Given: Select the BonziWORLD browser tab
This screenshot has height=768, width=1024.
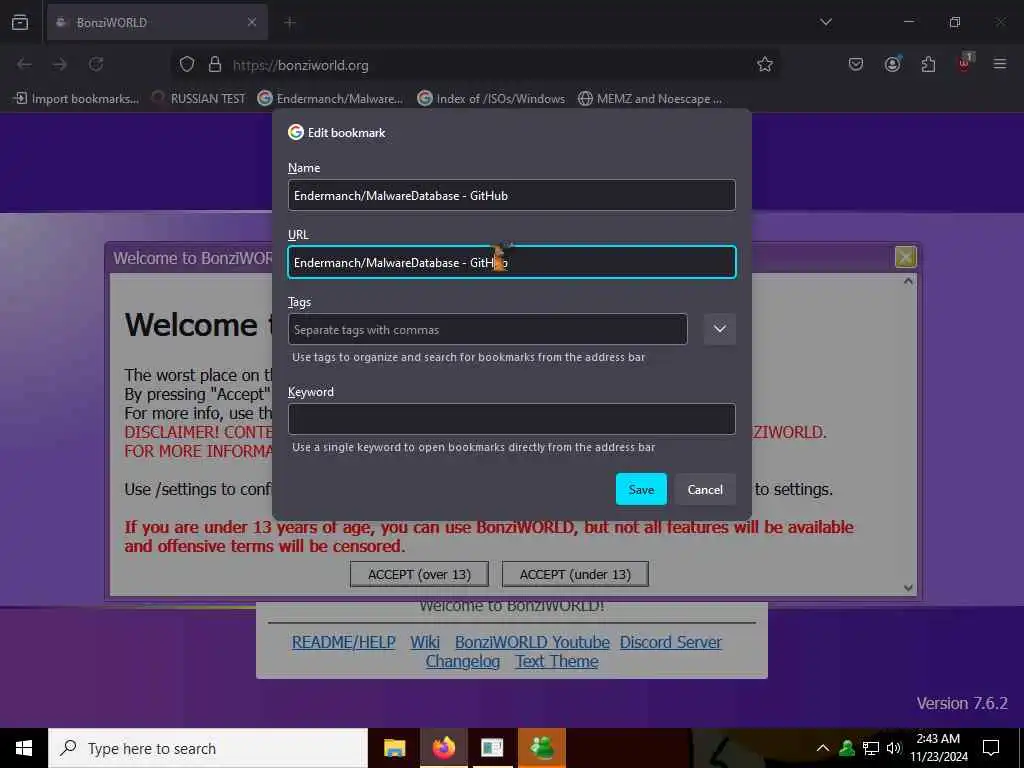Looking at the screenshot, I should tap(157, 23).
